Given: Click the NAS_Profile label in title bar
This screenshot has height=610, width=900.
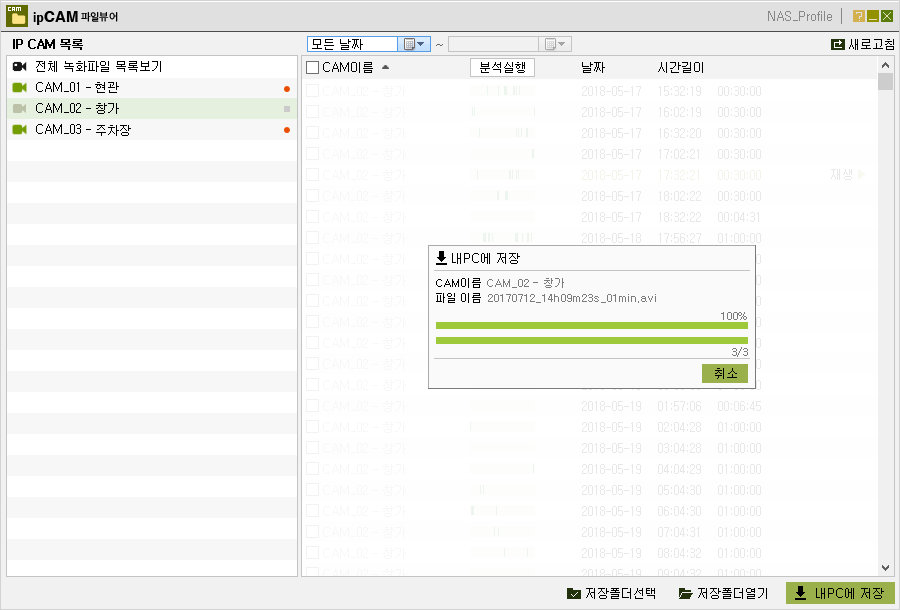Looking at the screenshot, I should tap(800, 17).
